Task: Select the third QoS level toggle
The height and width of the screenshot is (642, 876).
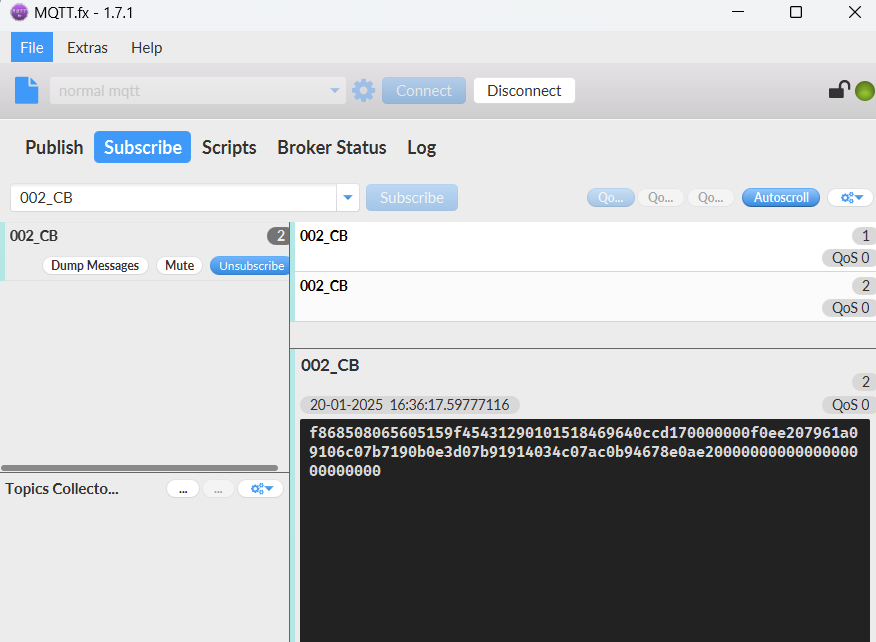Action: click(711, 197)
